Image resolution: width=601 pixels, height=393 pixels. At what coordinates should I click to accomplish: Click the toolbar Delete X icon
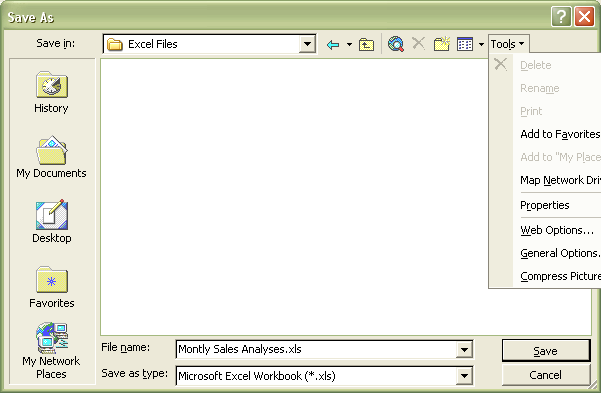pyautogui.click(x=419, y=44)
